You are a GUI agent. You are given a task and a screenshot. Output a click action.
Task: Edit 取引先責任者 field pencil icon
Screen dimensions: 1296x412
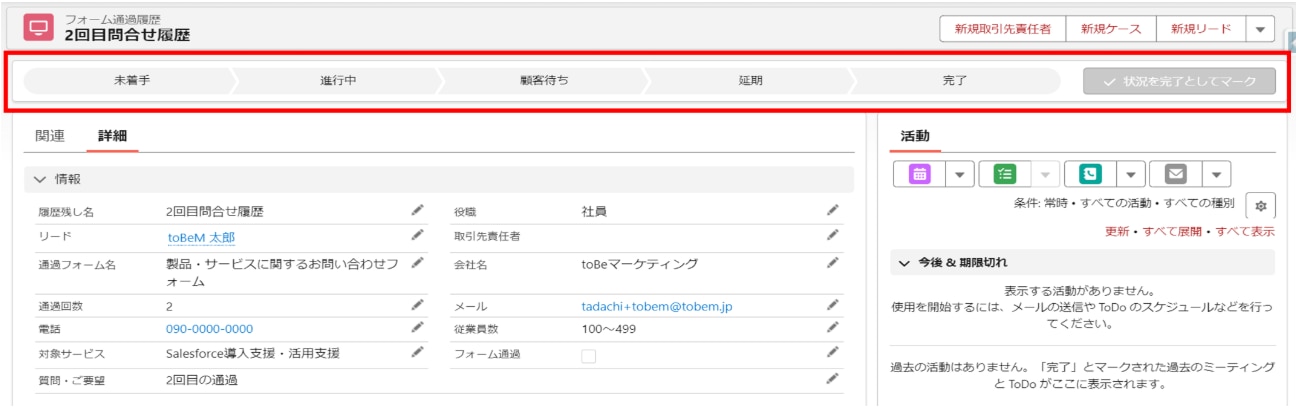tap(832, 235)
